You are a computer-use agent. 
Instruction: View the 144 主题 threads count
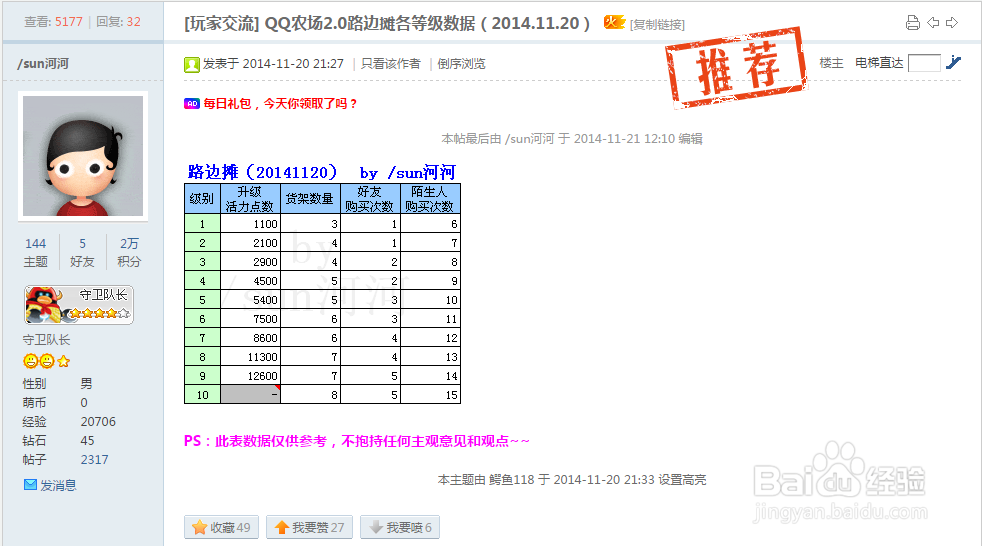(36, 252)
